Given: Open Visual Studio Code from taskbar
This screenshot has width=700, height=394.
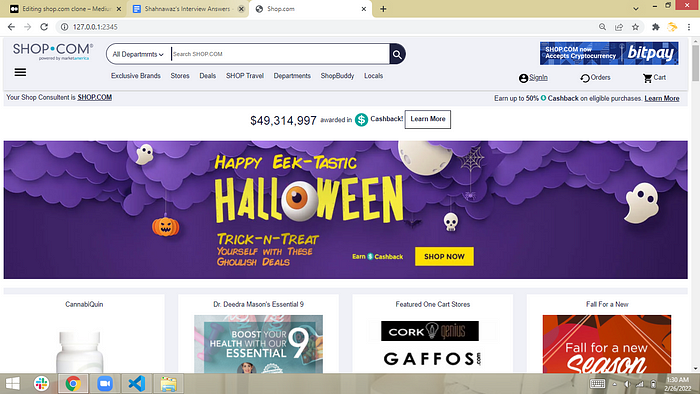Looking at the screenshot, I should (x=137, y=383).
